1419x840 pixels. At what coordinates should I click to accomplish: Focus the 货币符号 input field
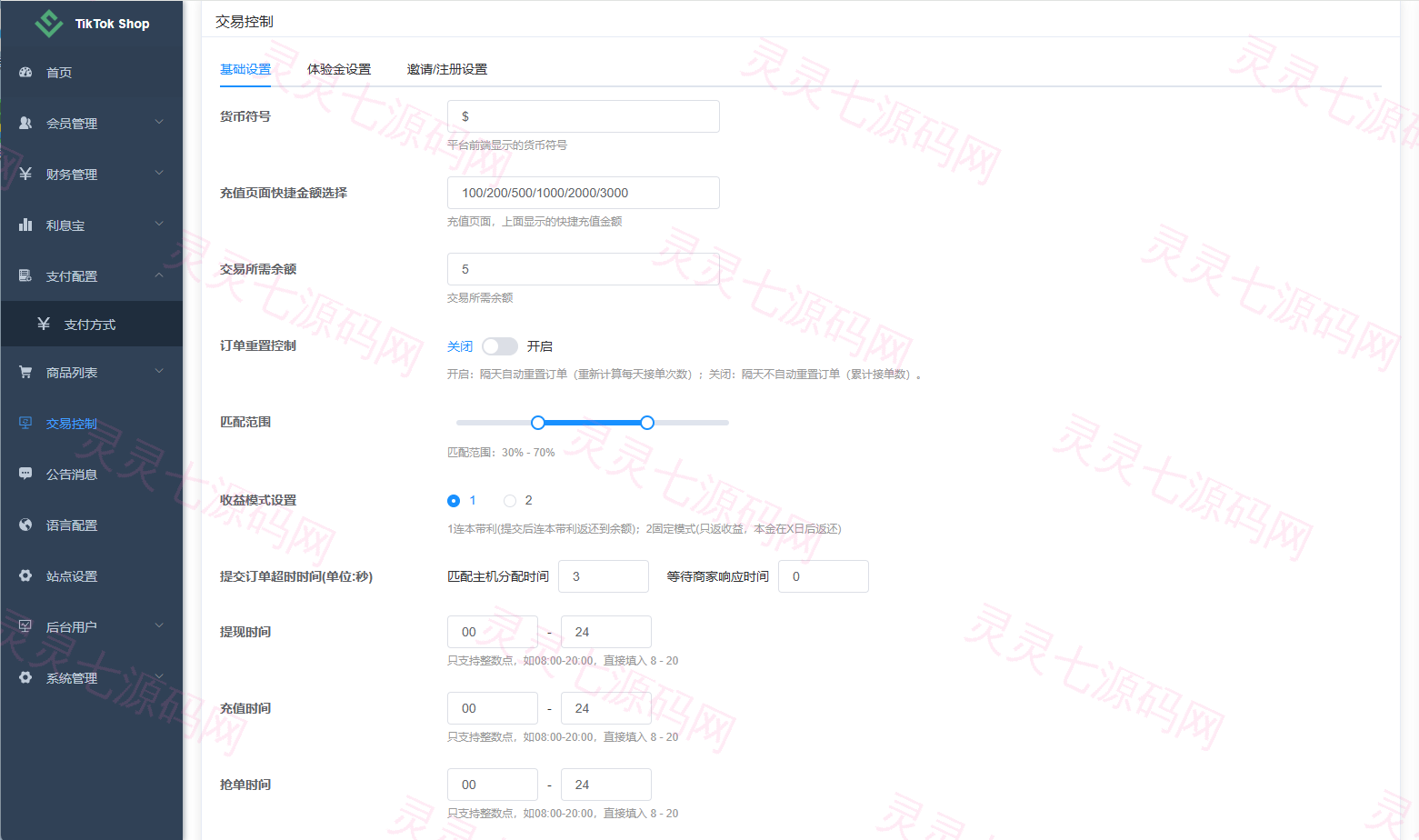pos(584,116)
